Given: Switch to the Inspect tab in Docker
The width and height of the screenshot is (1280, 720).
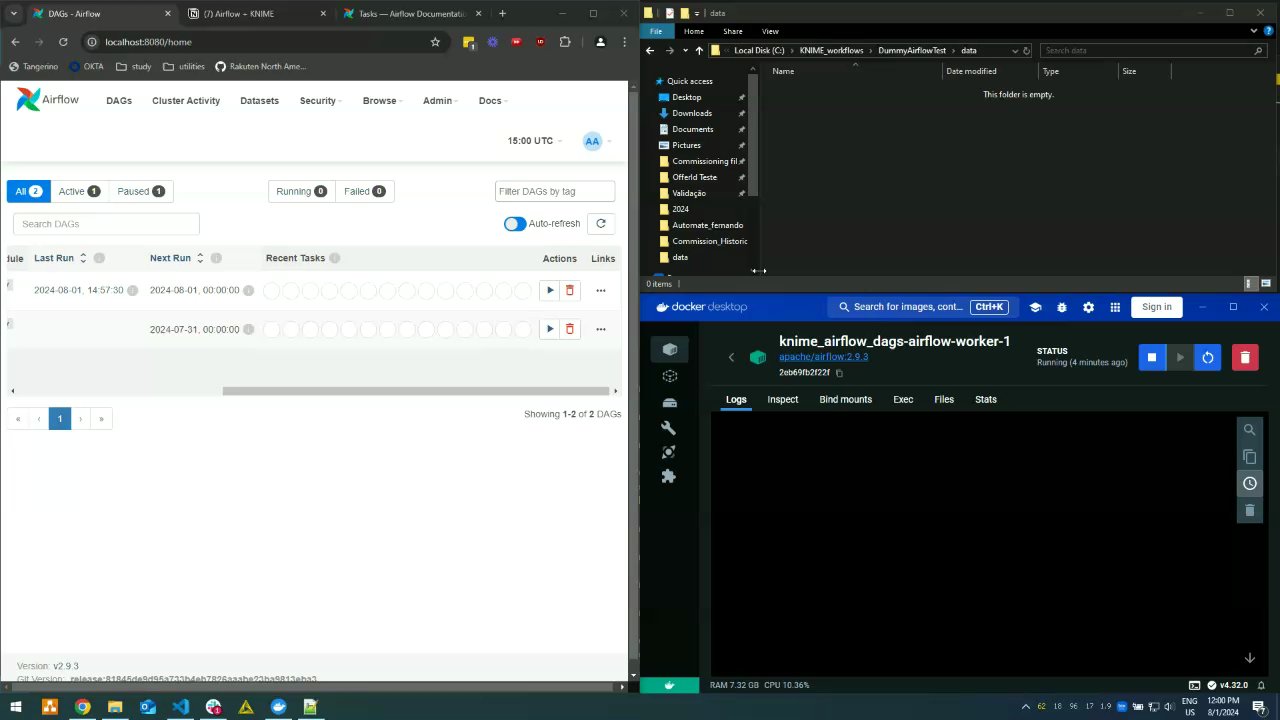Looking at the screenshot, I should [782, 399].
